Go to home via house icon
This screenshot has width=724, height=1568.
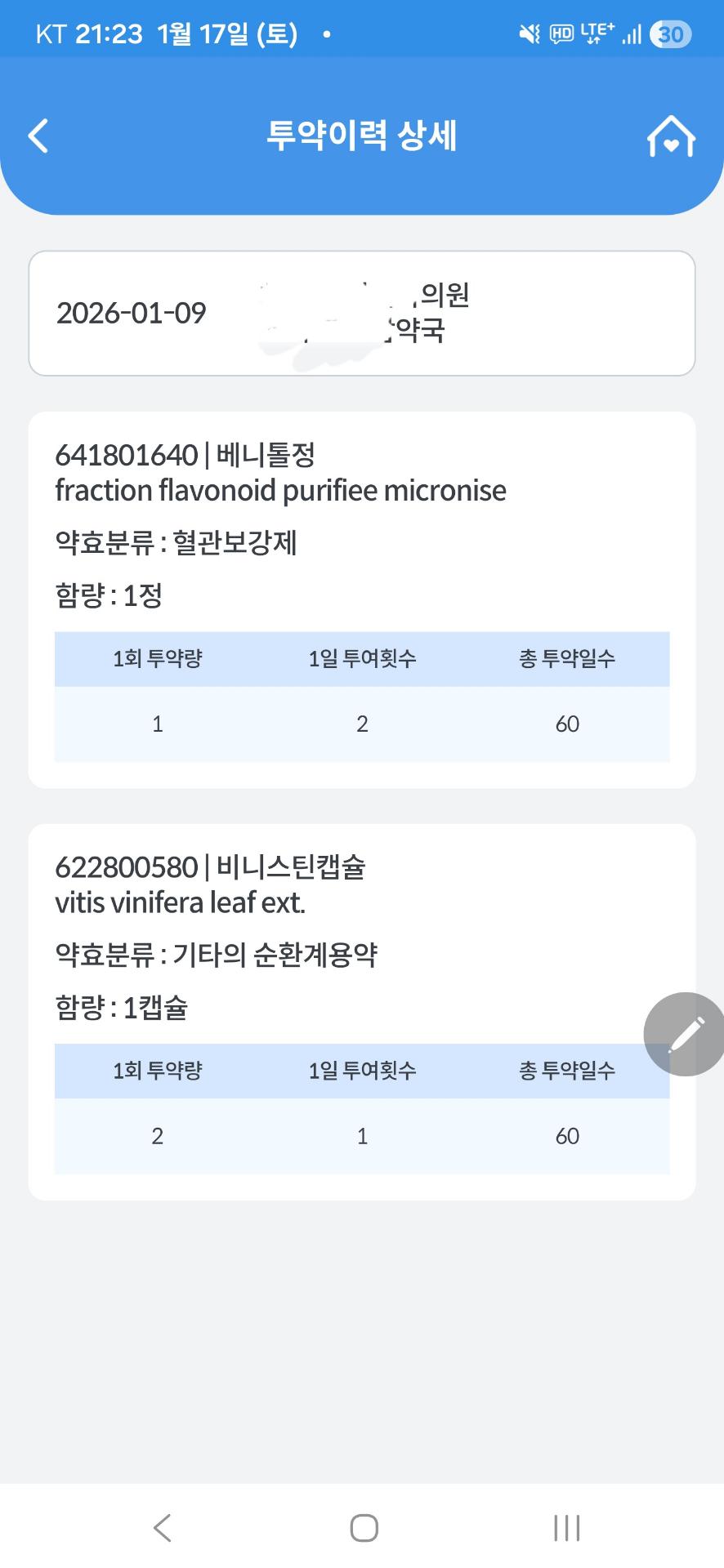[671, 136]
